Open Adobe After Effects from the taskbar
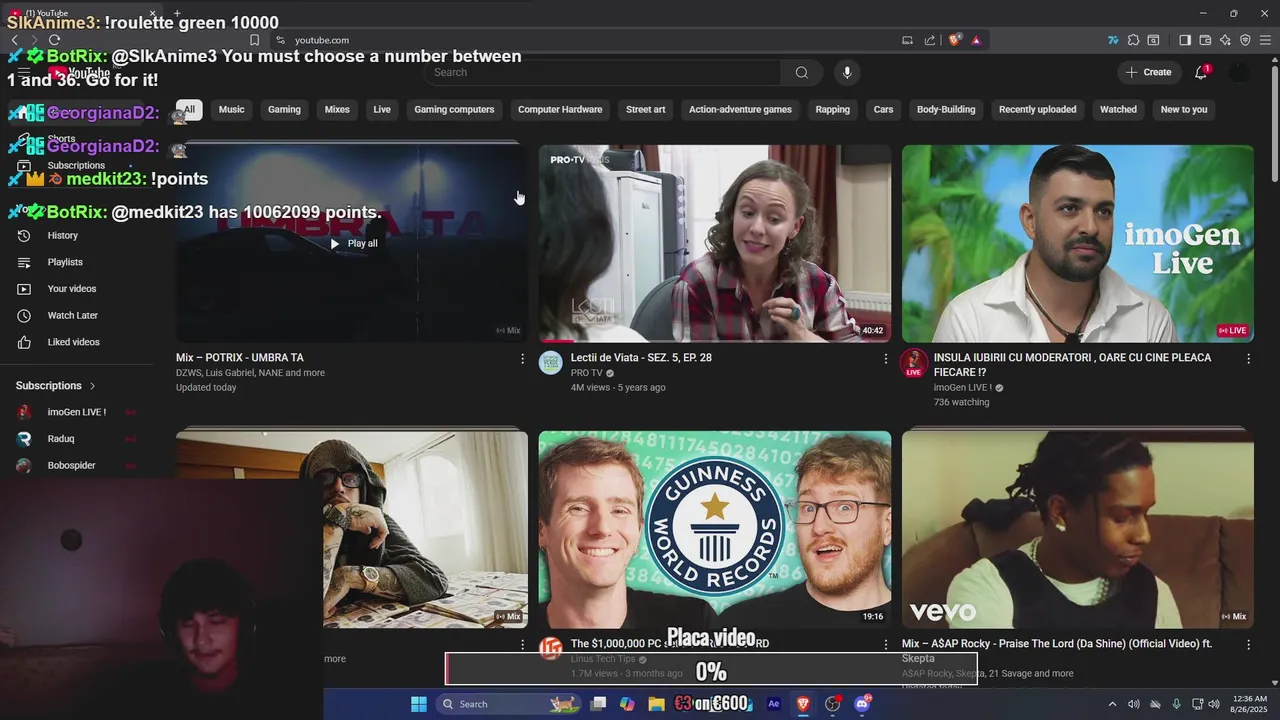 (773, 704)
